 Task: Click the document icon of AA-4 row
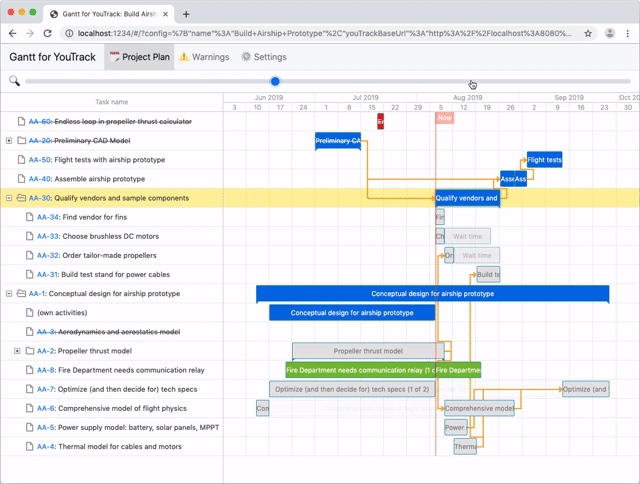[29, 446]
